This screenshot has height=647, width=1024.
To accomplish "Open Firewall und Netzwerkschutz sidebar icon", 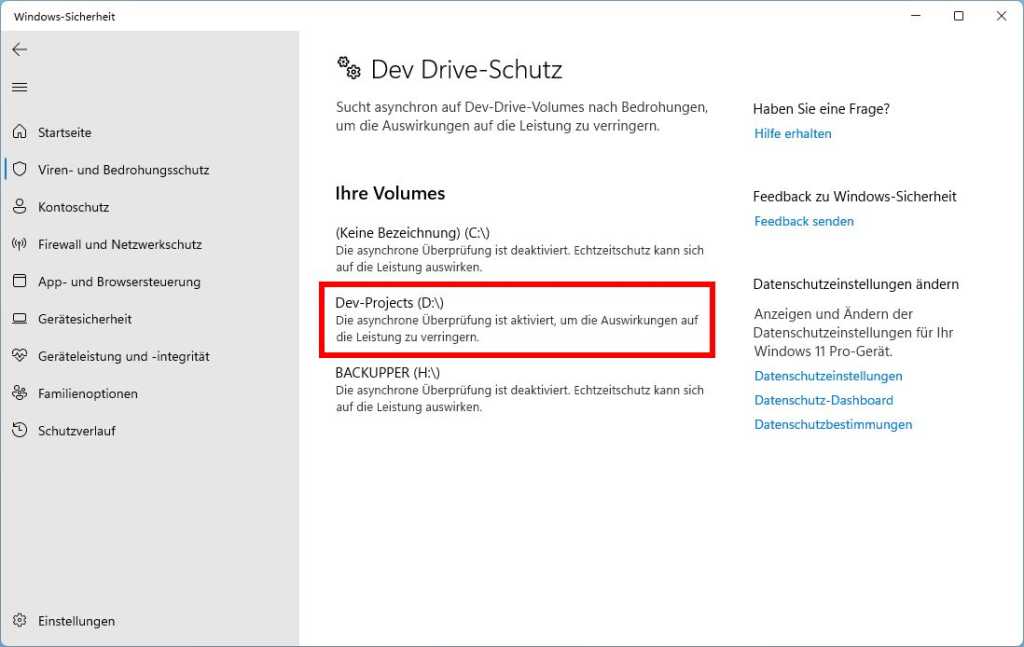I will [20, 244].
